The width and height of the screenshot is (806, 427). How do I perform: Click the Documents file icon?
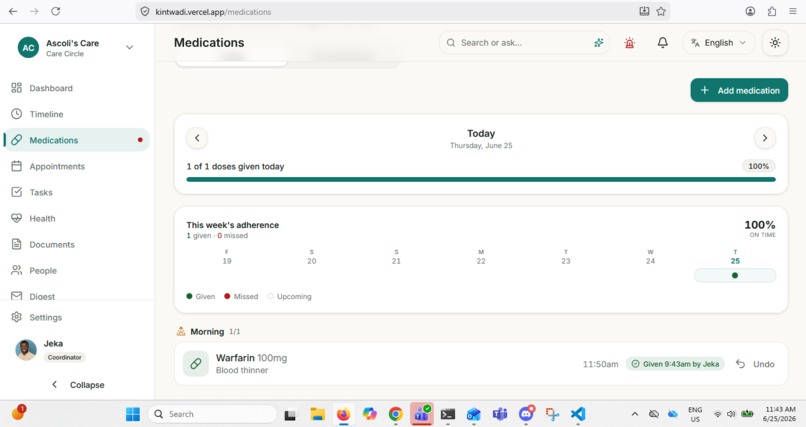pos(16,244)
